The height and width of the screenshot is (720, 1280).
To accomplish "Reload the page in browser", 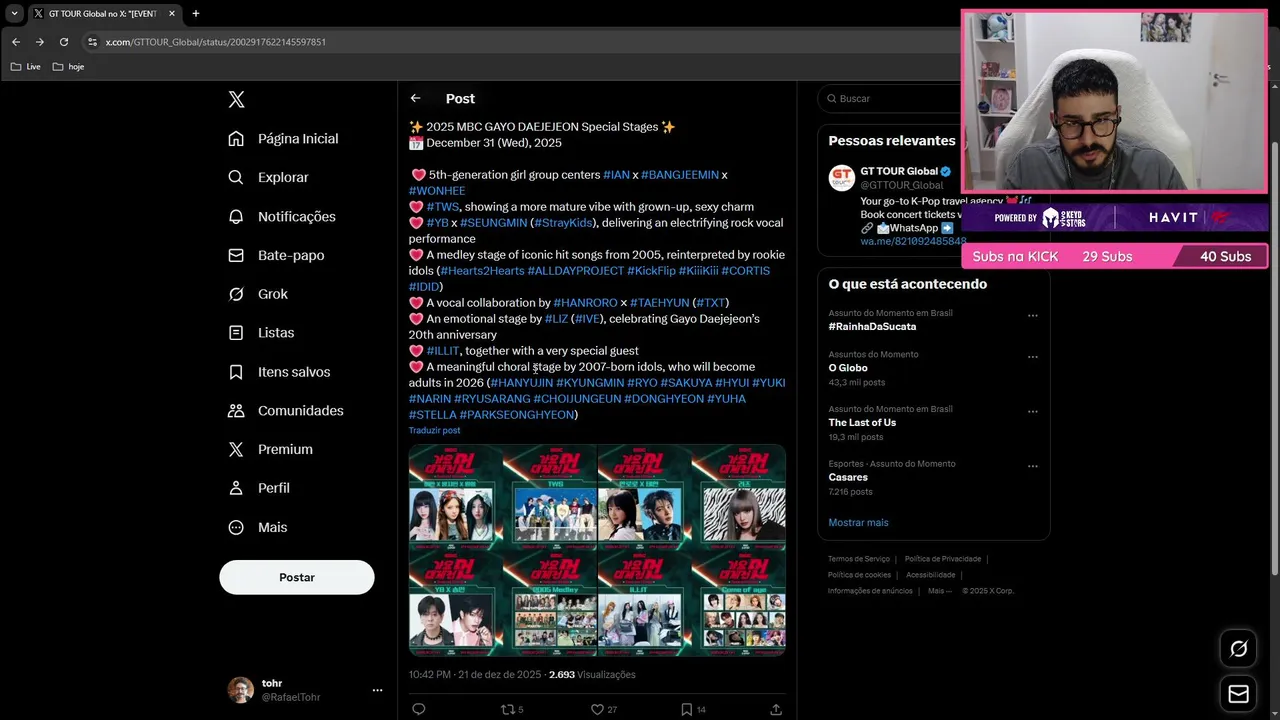I will [64, 42].
